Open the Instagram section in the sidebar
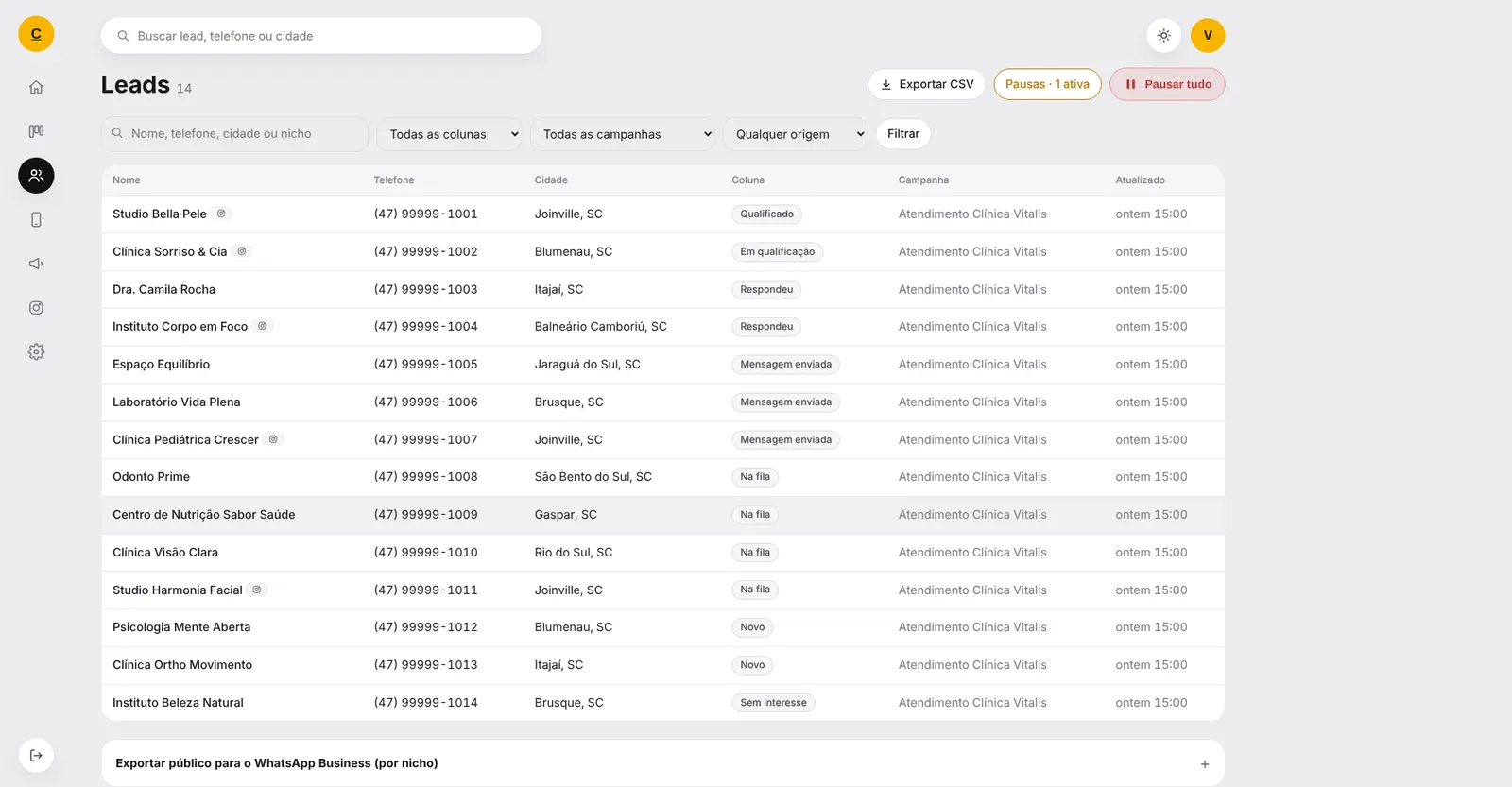This screenshot has width=1512, height=787. click(x=36, y=308)
